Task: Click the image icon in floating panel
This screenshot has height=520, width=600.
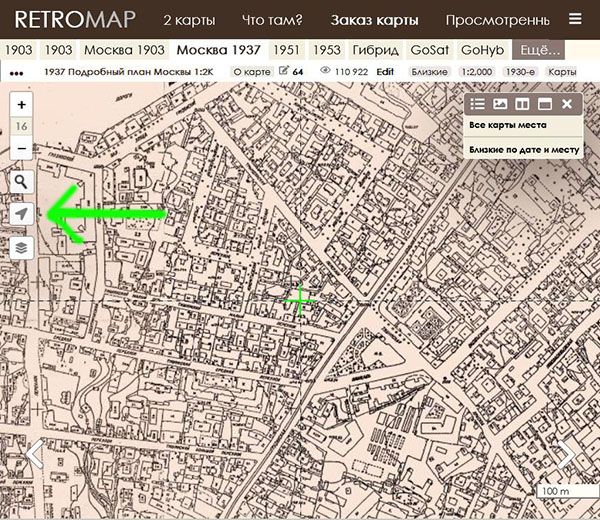Action: [500, 104]
